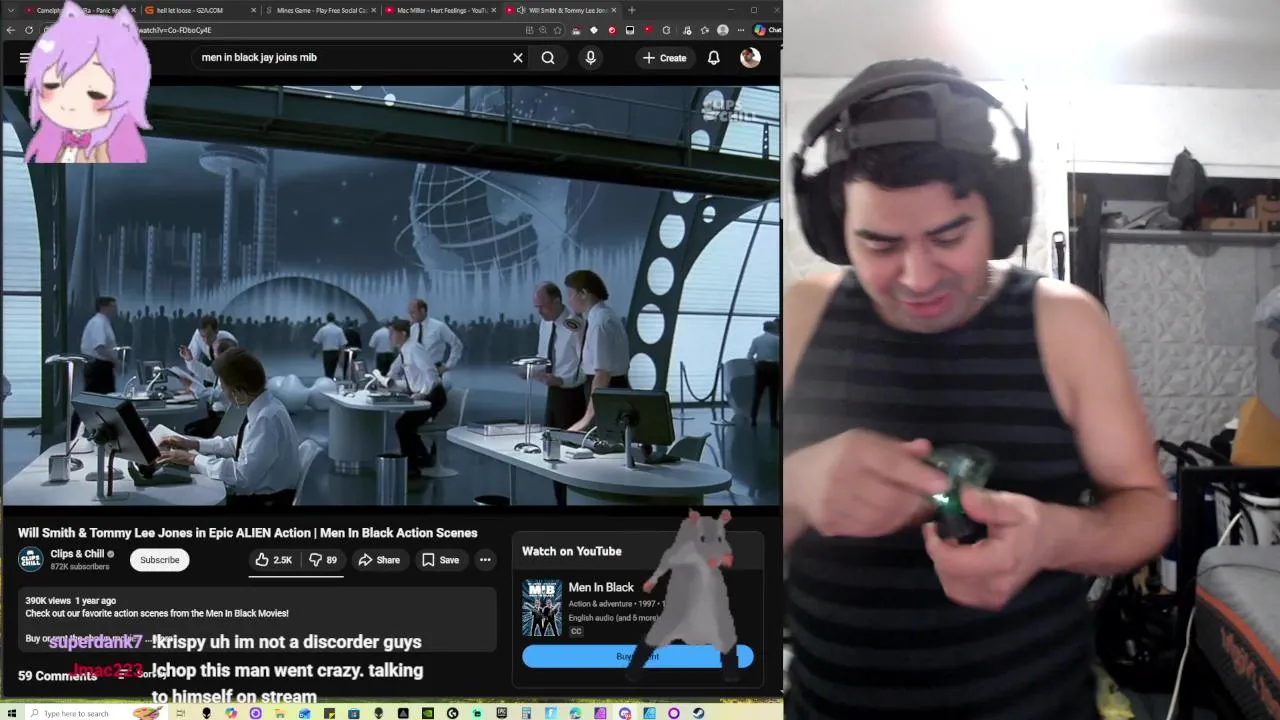
Task: Click the '872K subscribers' text
Action: pos(80,567)
